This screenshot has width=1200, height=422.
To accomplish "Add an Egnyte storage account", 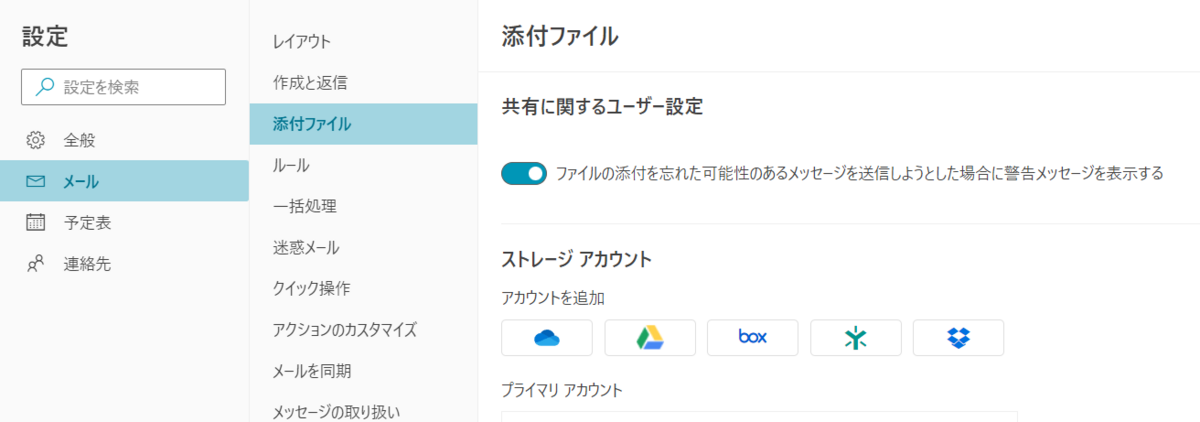I will pyautogui.click(x=856, y=338).
